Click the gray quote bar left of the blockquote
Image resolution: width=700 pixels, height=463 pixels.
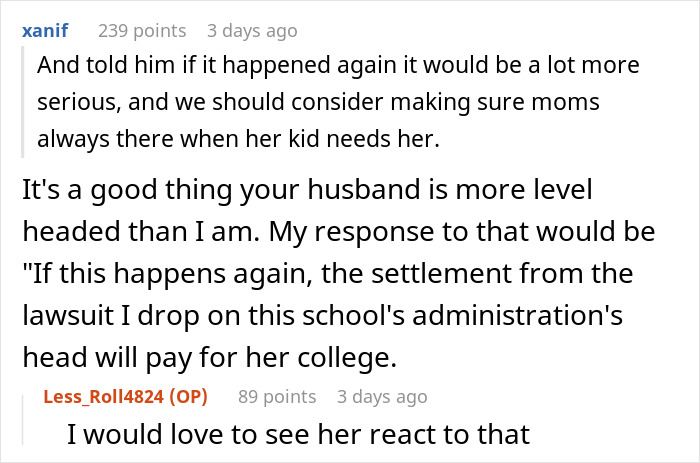[23, 103]
